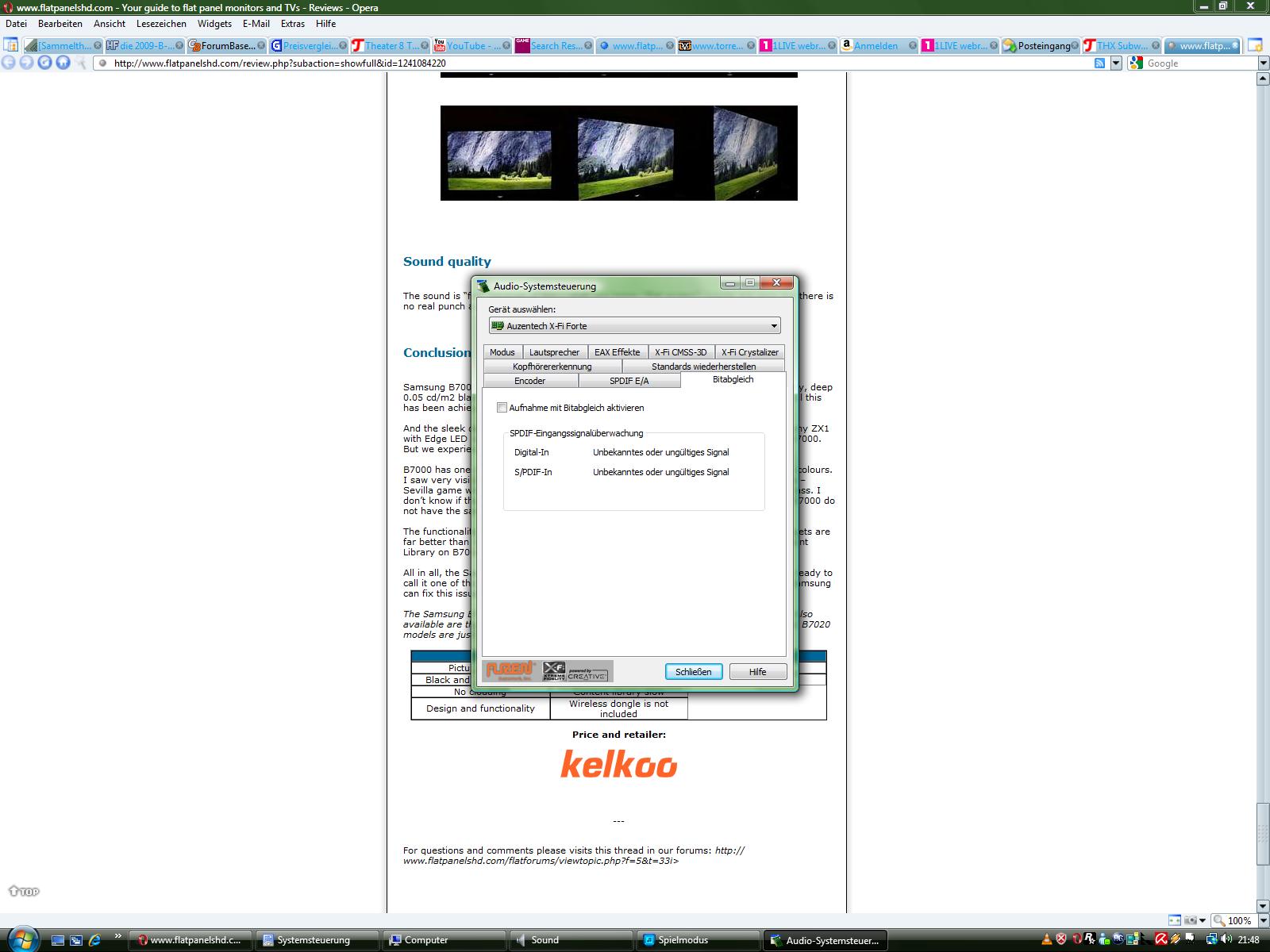This screenshot has height=952, width=1270.
Task: Click the Sound taskbar button
Action: pos(570,940)
